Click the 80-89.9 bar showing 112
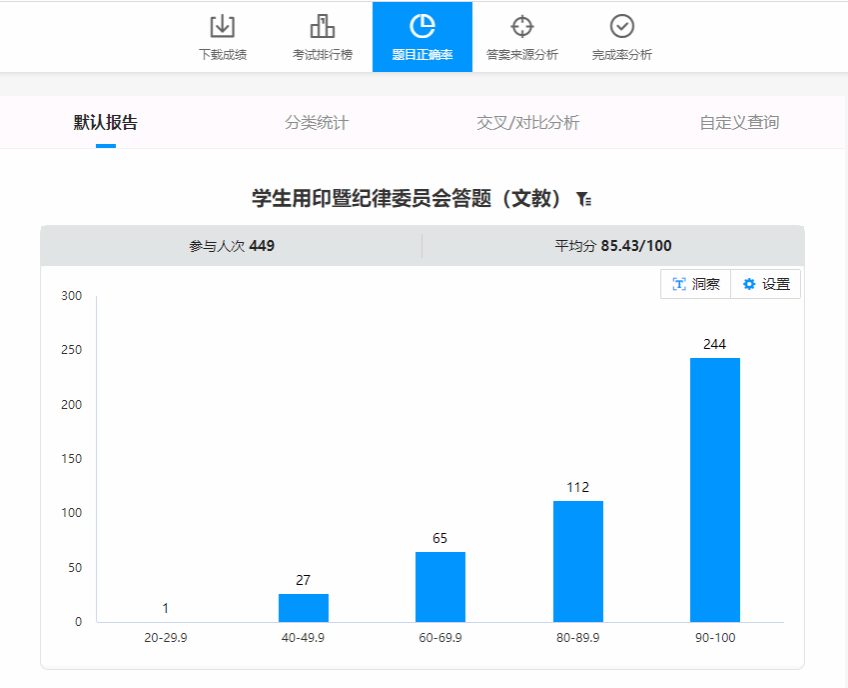The image size is (848, 688). (578, 561)
